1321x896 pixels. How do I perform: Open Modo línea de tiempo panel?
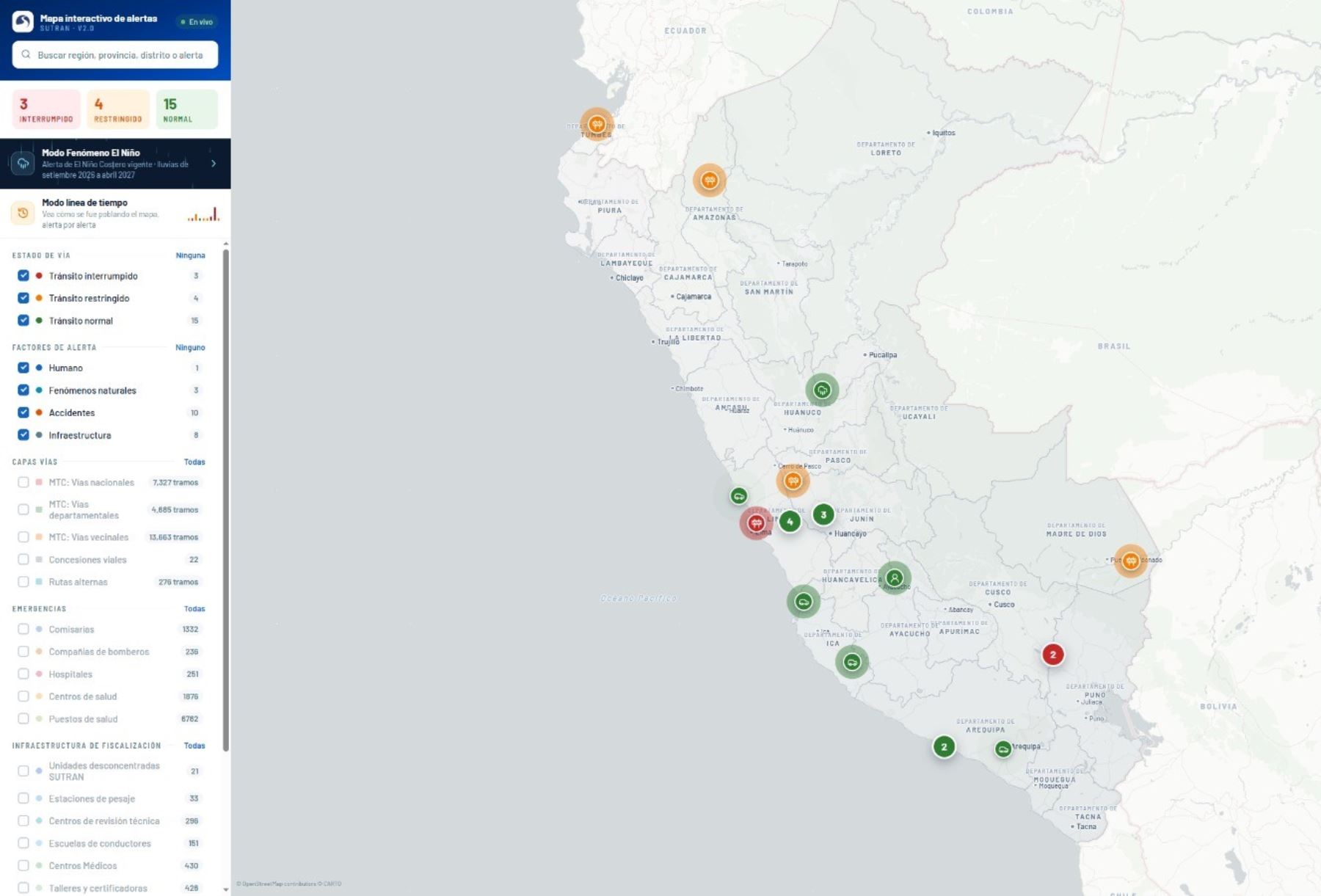[115, 214]
